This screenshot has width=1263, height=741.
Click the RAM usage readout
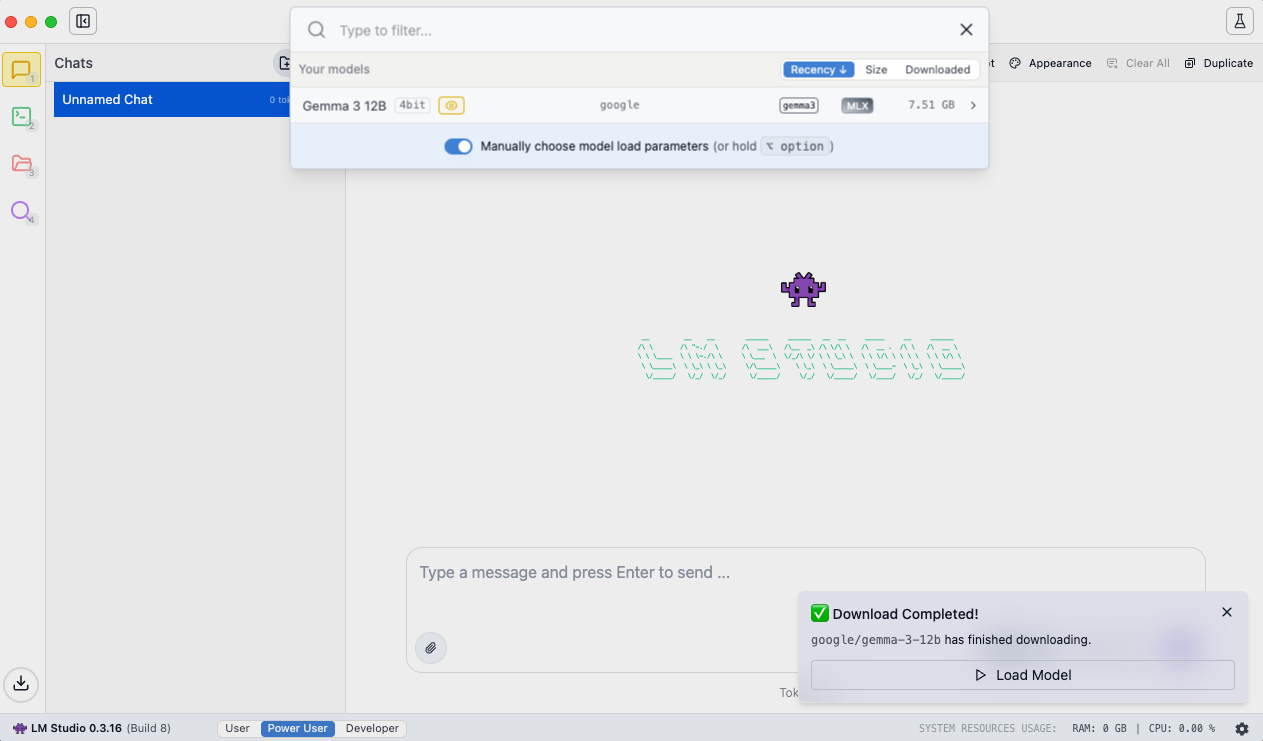click(1099, 729)
